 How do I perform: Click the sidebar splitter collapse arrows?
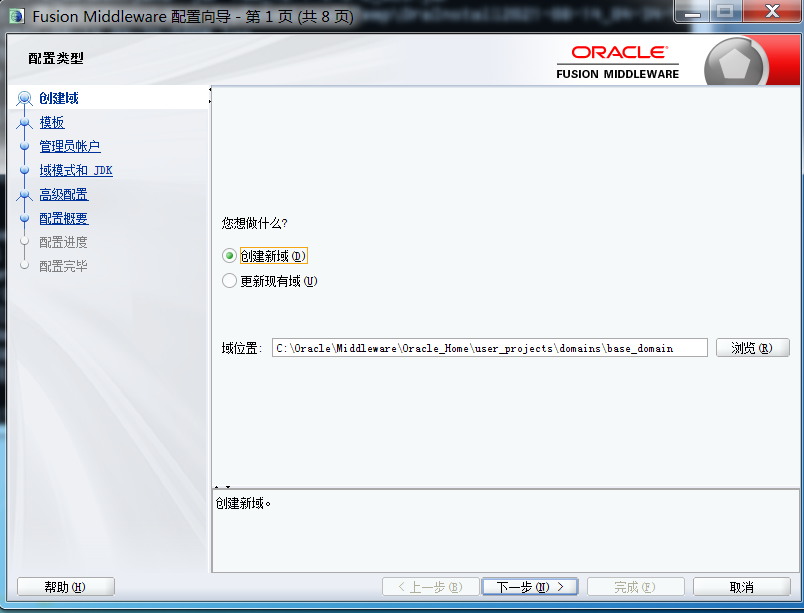coord(210,95)
